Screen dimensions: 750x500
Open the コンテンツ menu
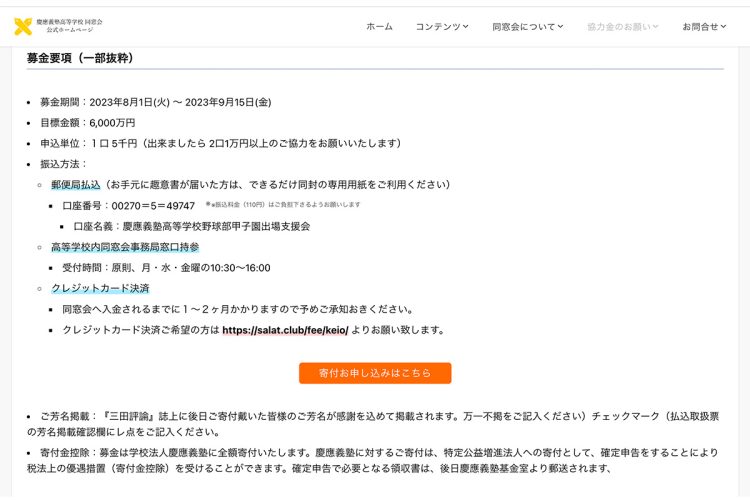(x=441, y=27)
